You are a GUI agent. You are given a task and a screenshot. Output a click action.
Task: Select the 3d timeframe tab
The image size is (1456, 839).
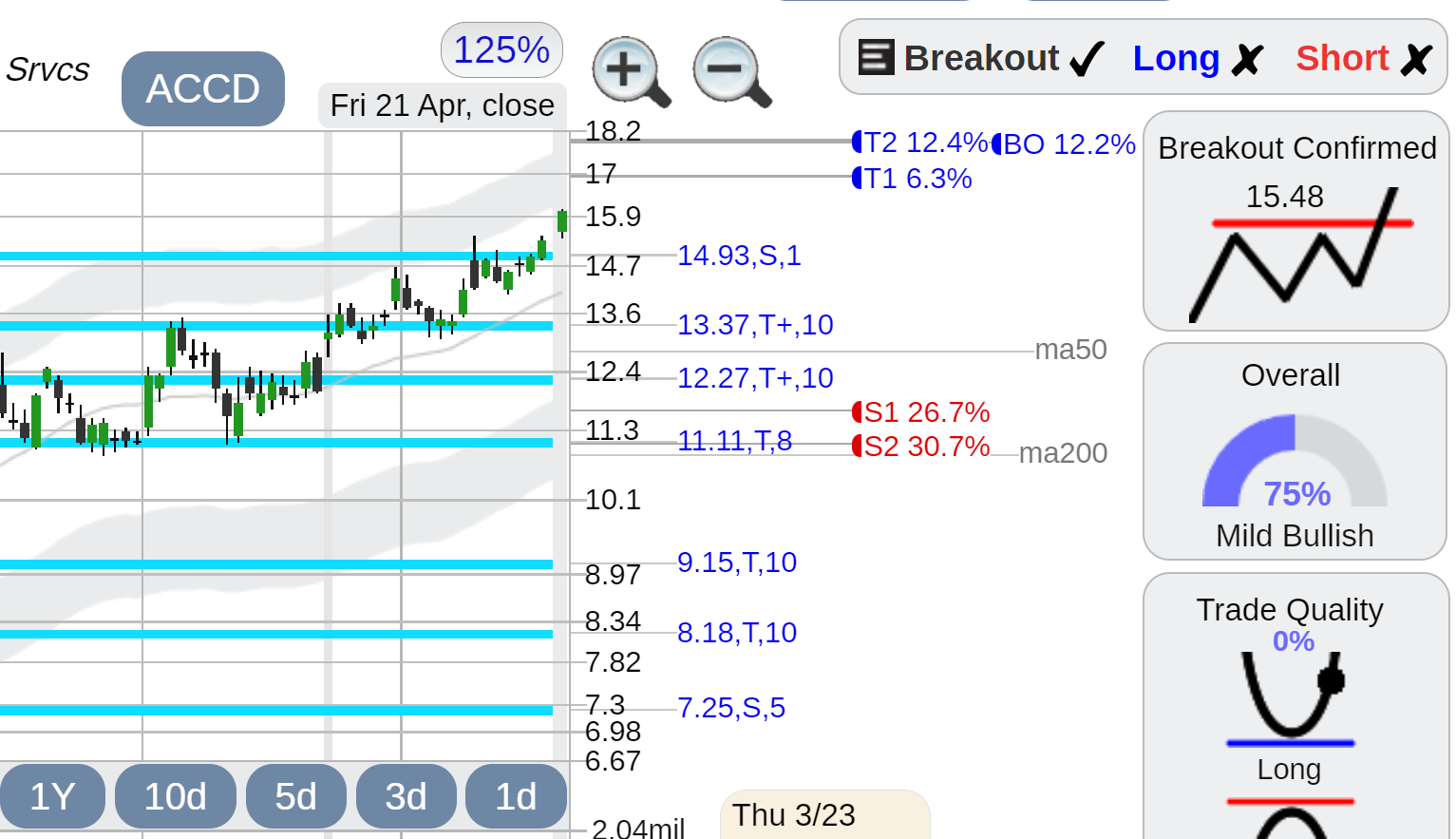(406, 796)
